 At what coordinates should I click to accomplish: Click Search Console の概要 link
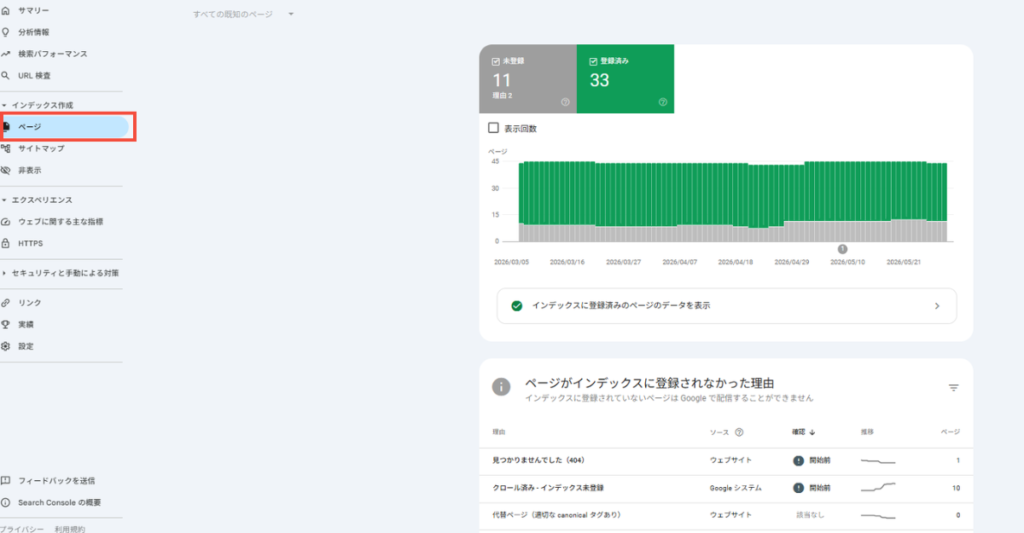pyautogui.click(x=59, y=502)
